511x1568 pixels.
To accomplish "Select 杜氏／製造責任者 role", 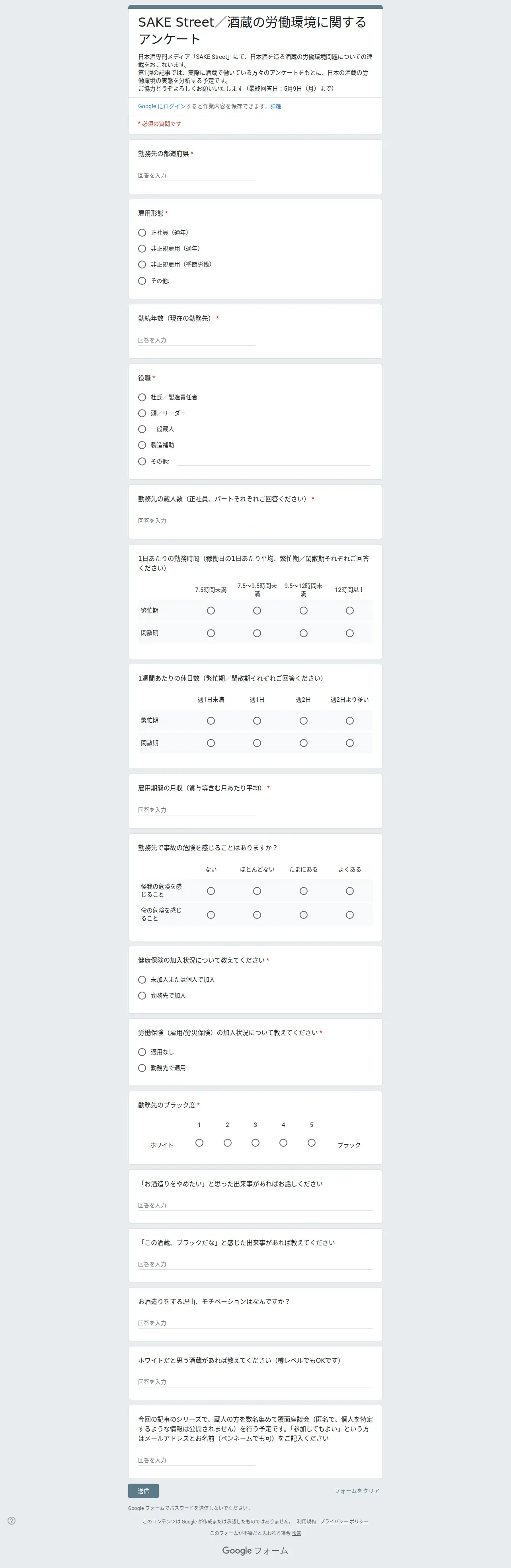I will click(x=142, y=397).
